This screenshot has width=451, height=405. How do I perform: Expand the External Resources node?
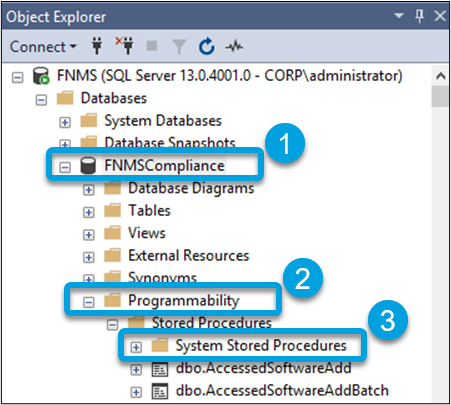(89, 257)
